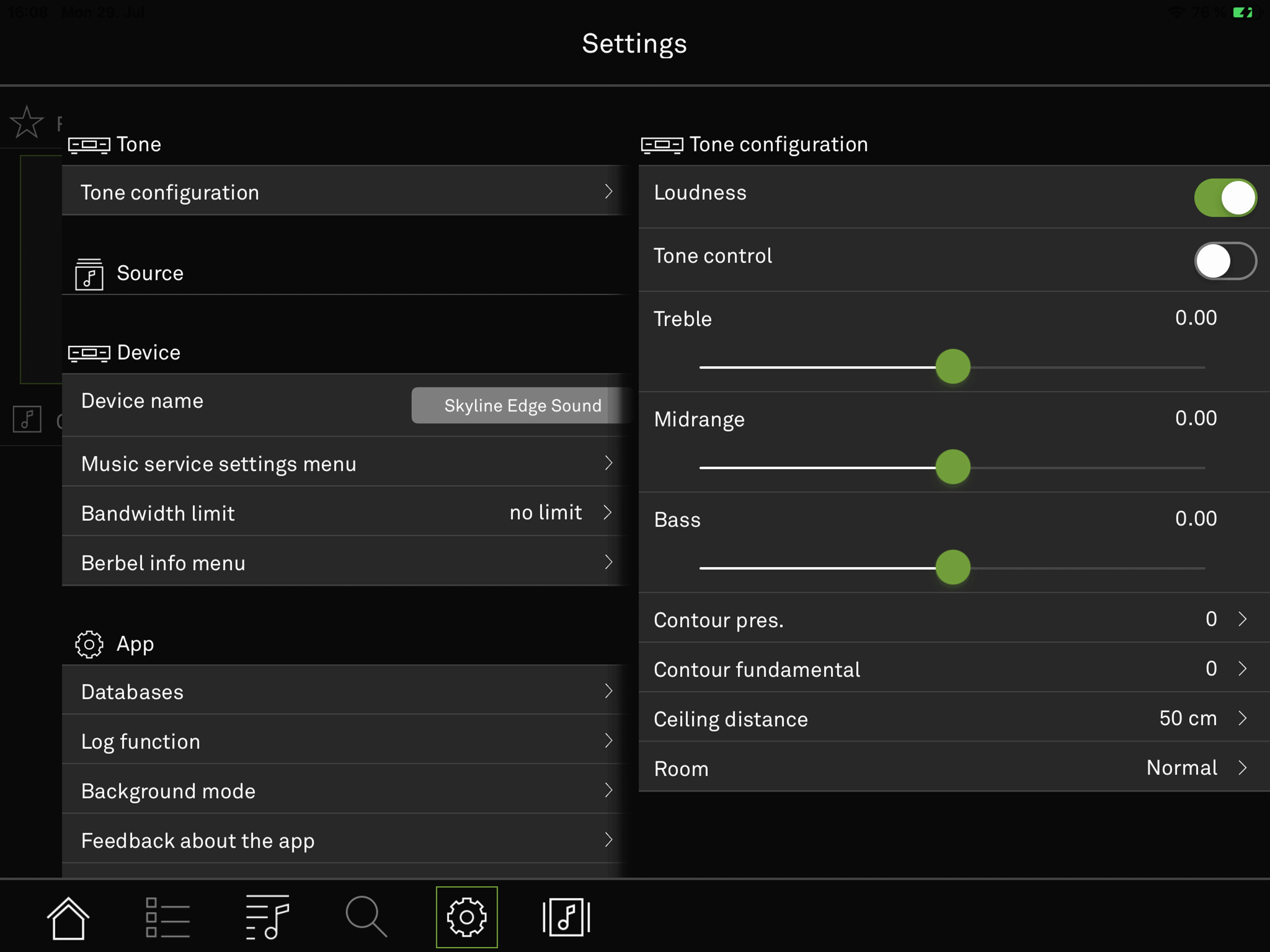This screenshot has height=952, width=1270.
Task: Click the favorites star icon at top left
Action: click(26, 122)
